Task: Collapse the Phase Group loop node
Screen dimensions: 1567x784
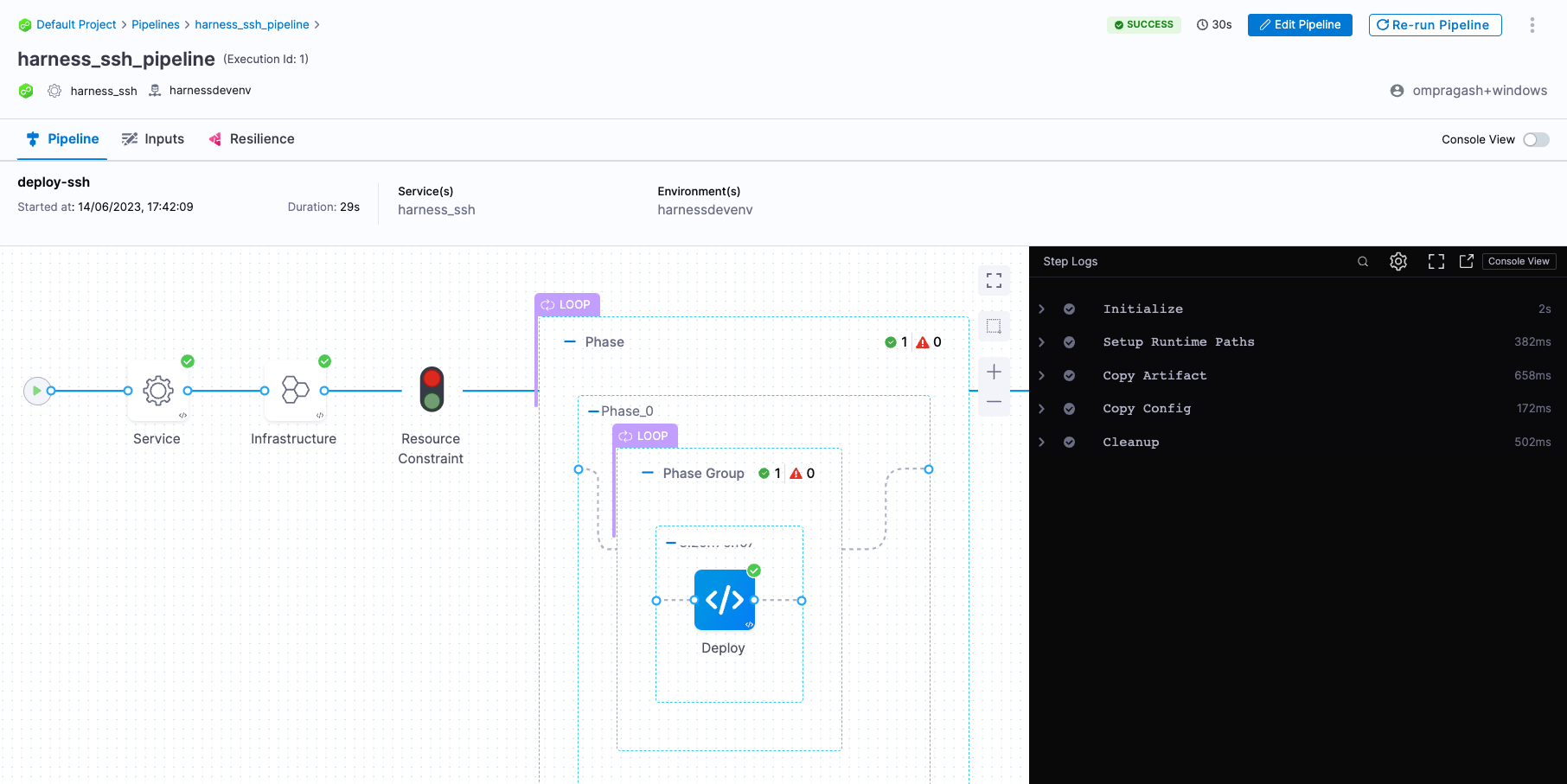Action: [648, 474]
